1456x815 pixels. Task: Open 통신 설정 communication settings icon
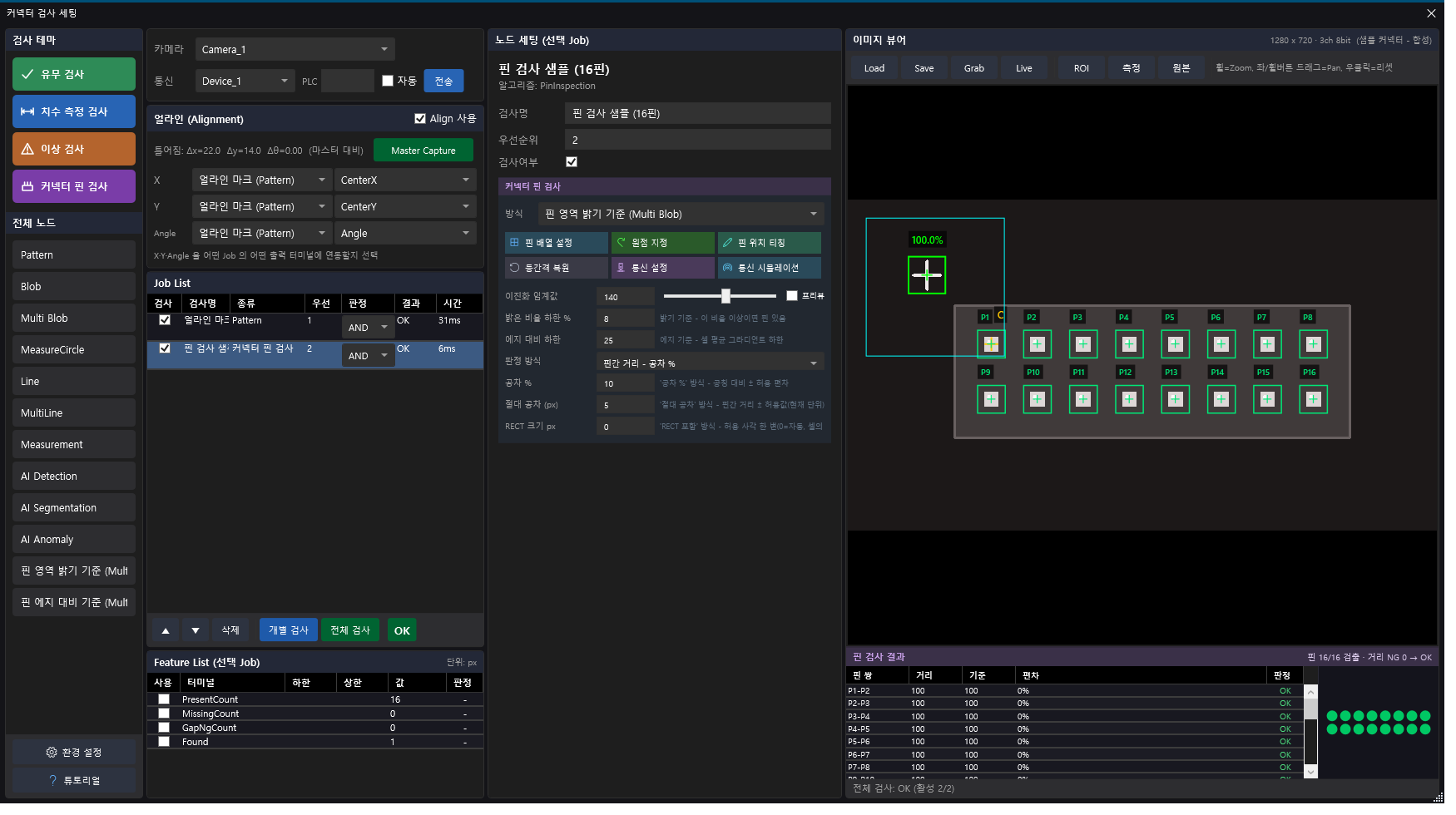pyautogui.click(x=621, y=268)
